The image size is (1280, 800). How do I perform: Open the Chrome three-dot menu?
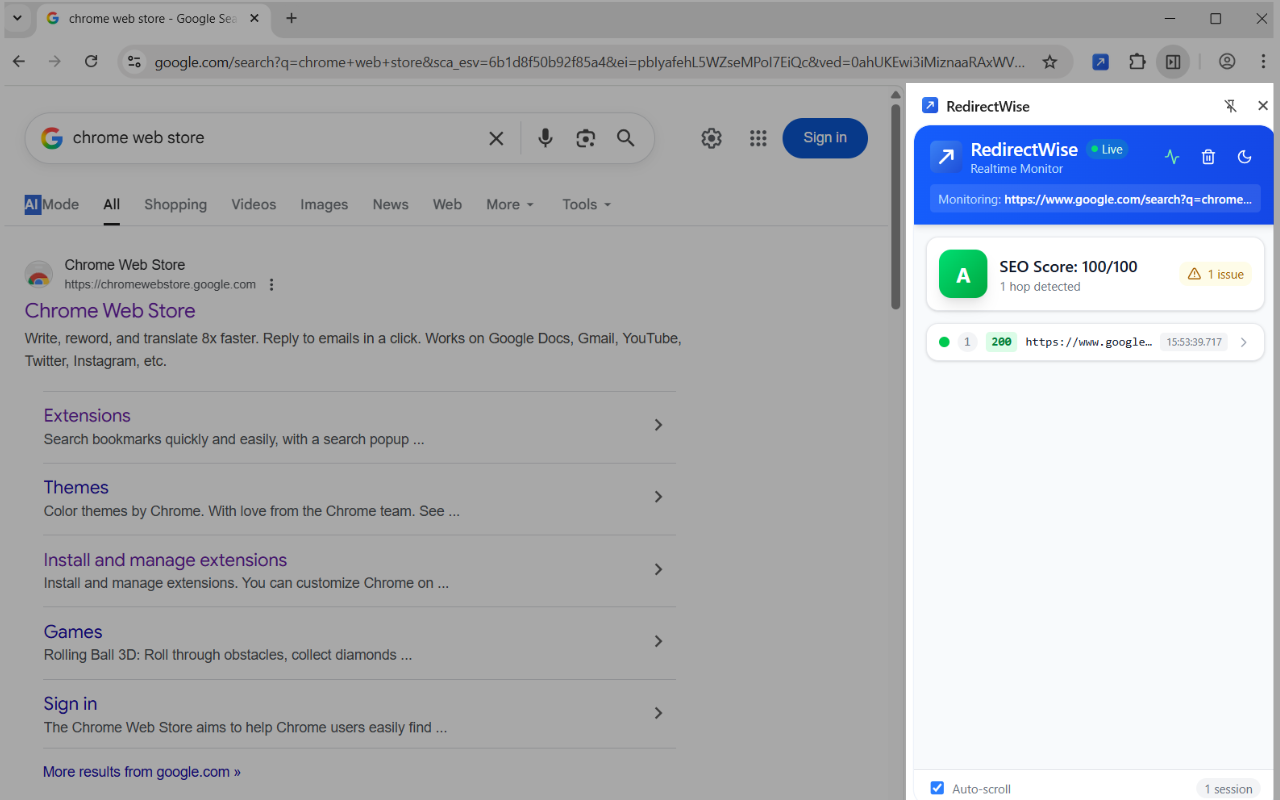tap(1263, 62)
